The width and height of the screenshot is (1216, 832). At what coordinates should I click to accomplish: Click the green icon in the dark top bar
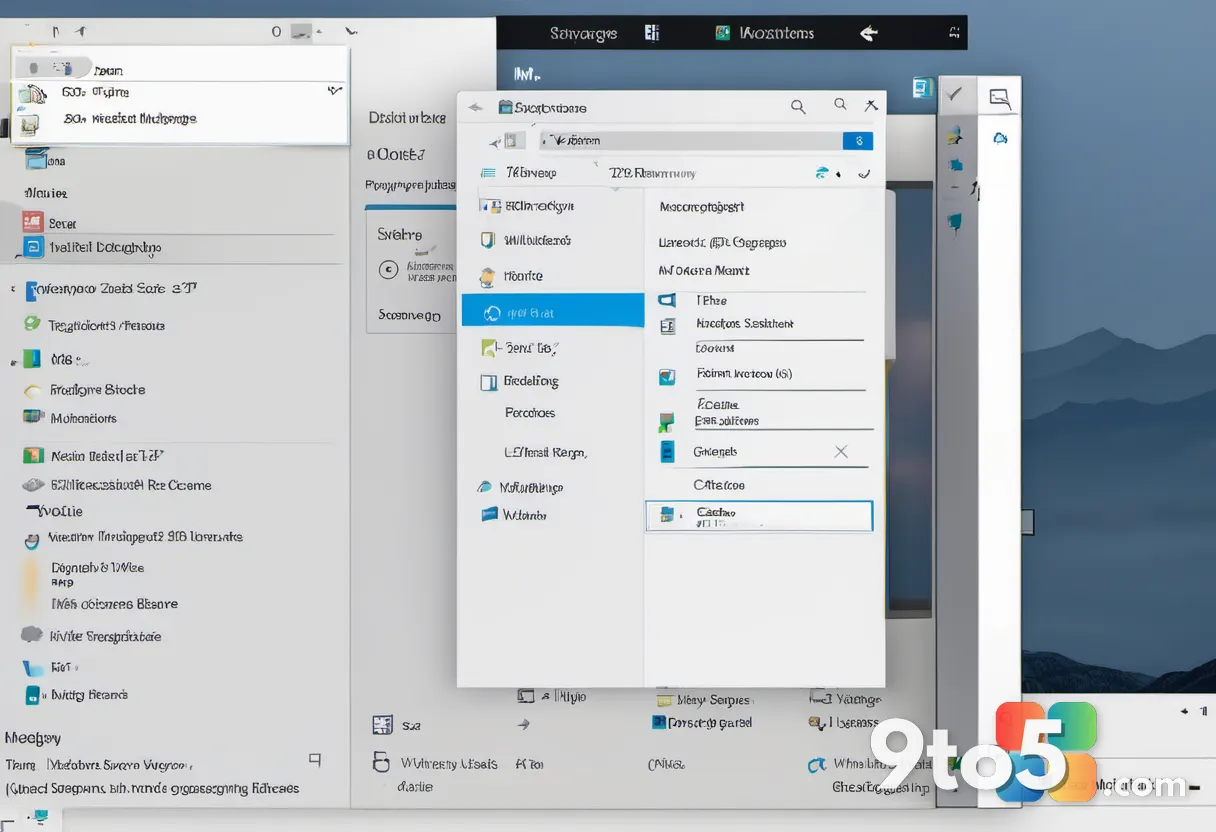(722, 33)
